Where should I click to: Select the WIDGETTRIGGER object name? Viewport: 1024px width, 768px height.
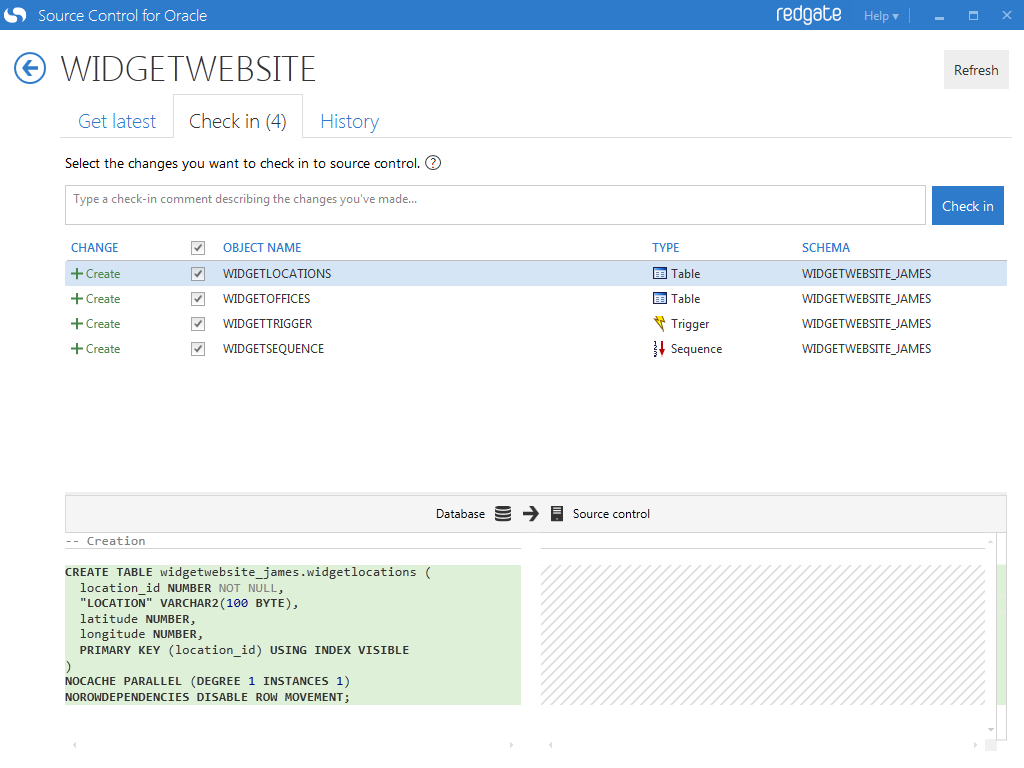(268, 323)
